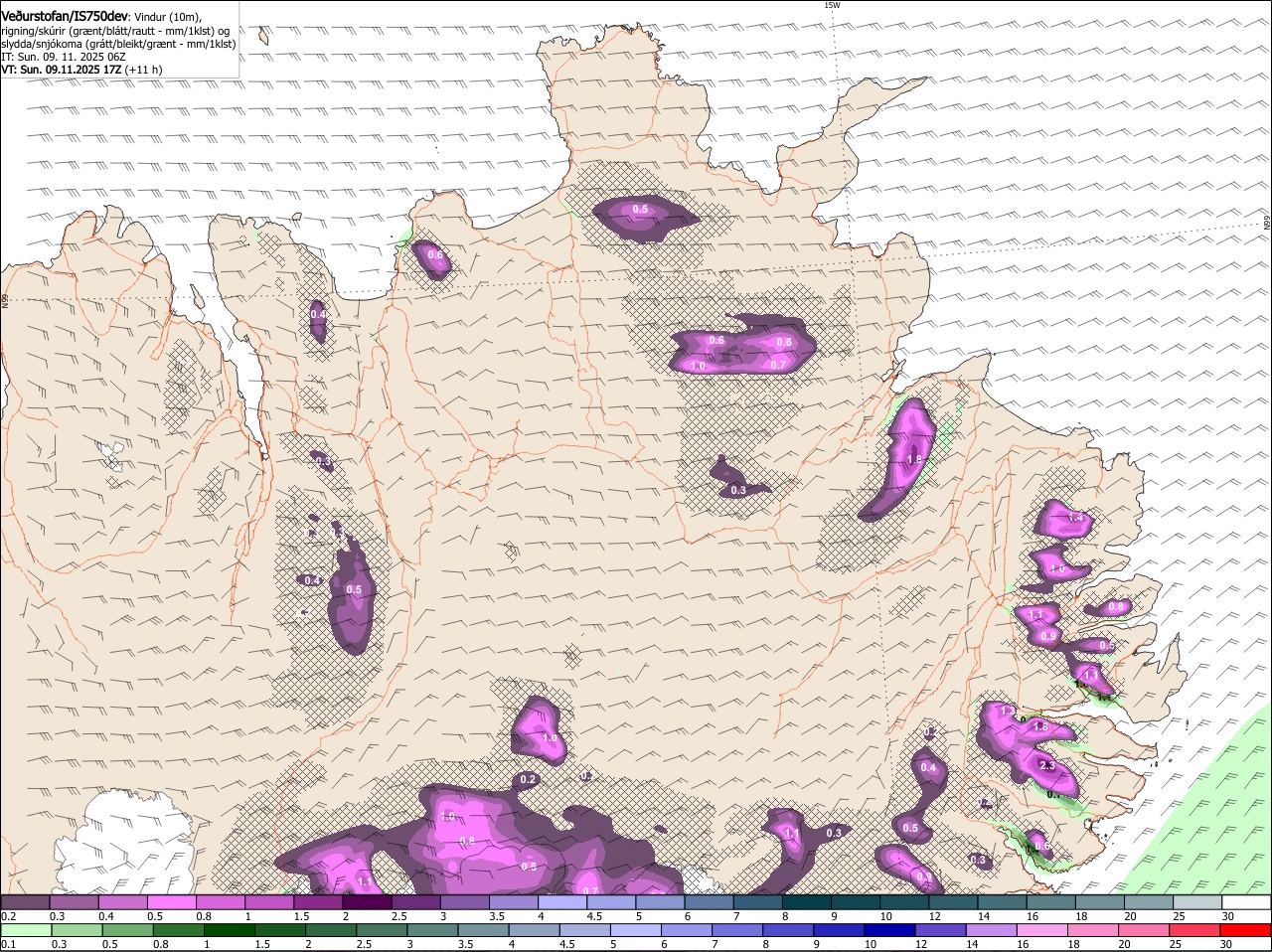Click the top legend swatch between 0.2 and 0.3
Image resolution: width=1272 pixels, height=952 pixels.
(x=25, y=902)
